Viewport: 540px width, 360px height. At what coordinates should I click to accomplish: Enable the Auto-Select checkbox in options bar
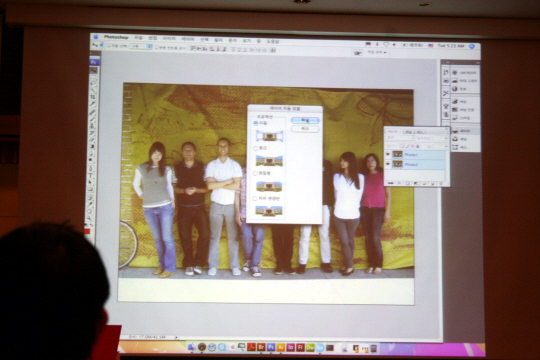(109, 45)
